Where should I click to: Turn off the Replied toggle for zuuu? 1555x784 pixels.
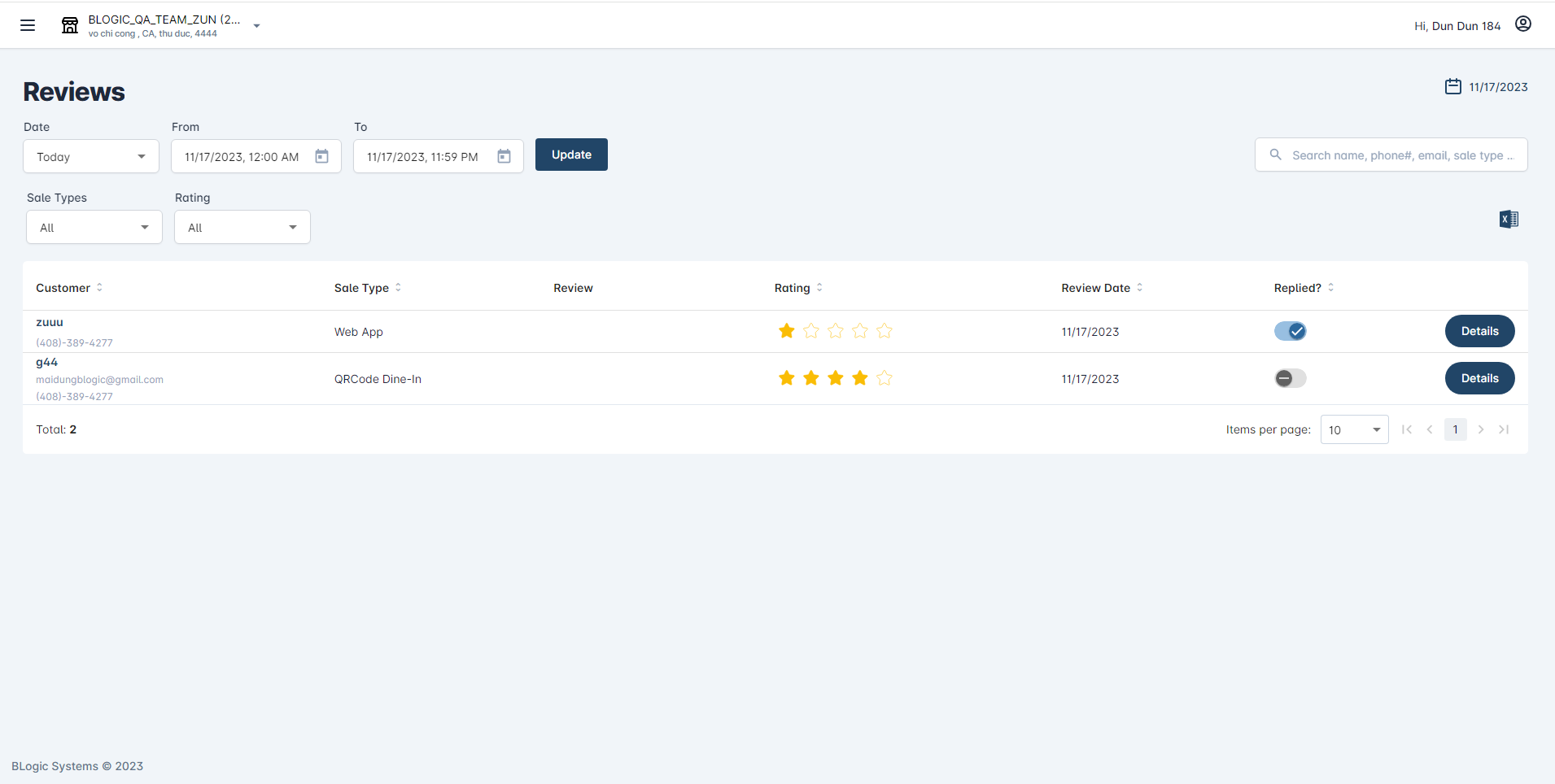pos(1290,331)
